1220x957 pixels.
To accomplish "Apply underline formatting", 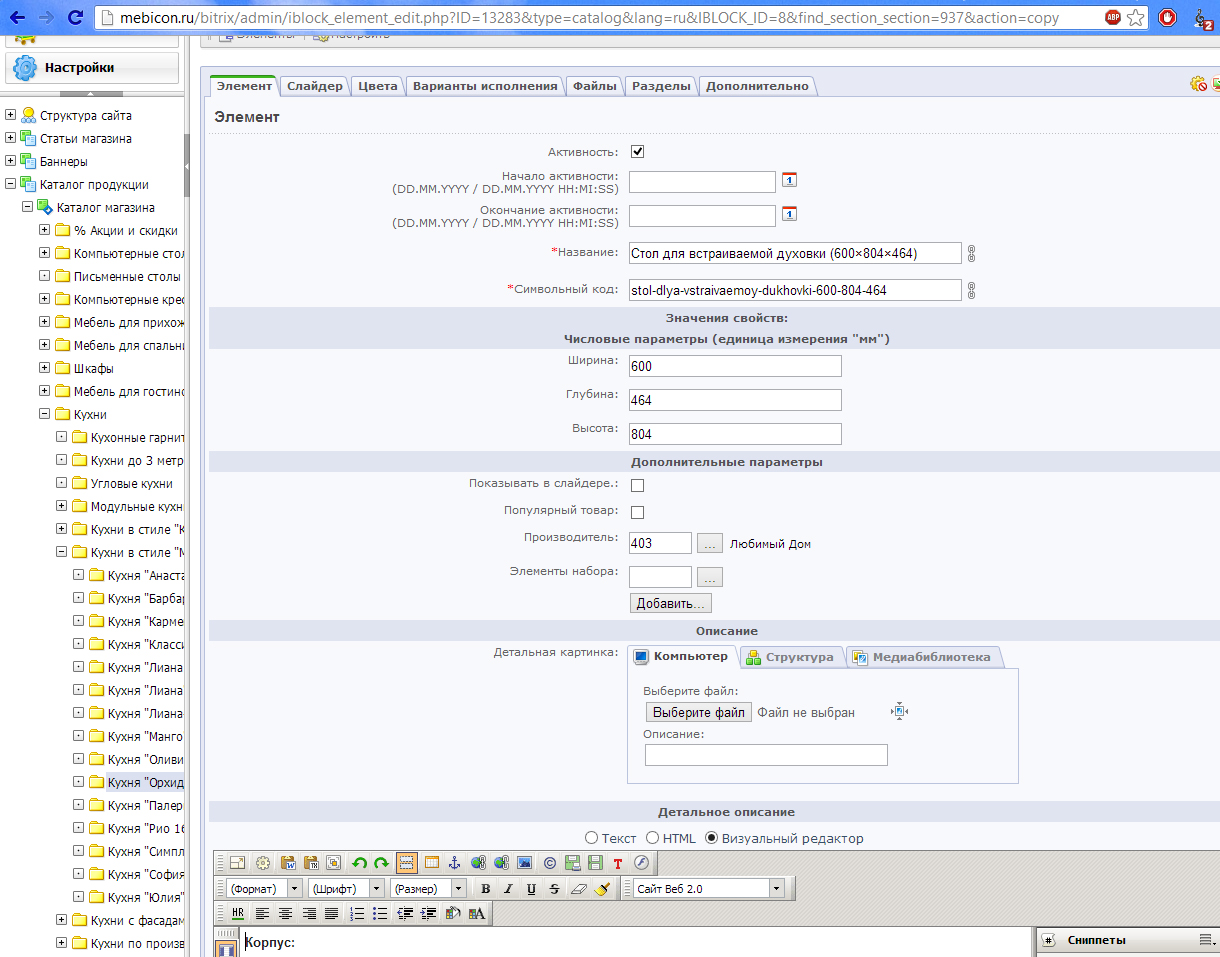I will point(531,888).
